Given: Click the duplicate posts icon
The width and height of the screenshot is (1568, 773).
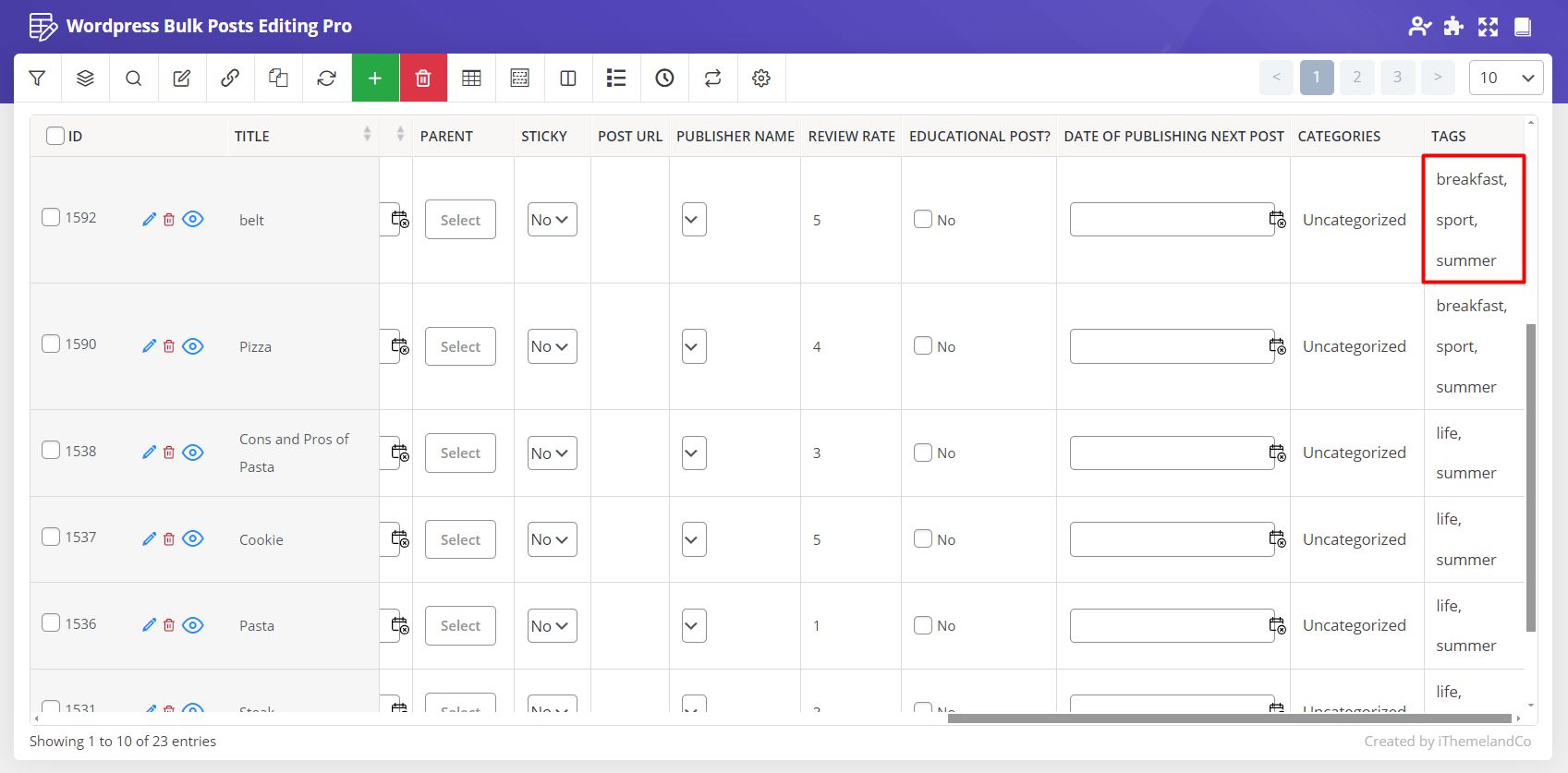Looking at the screenshot, I should coord(278,79).
